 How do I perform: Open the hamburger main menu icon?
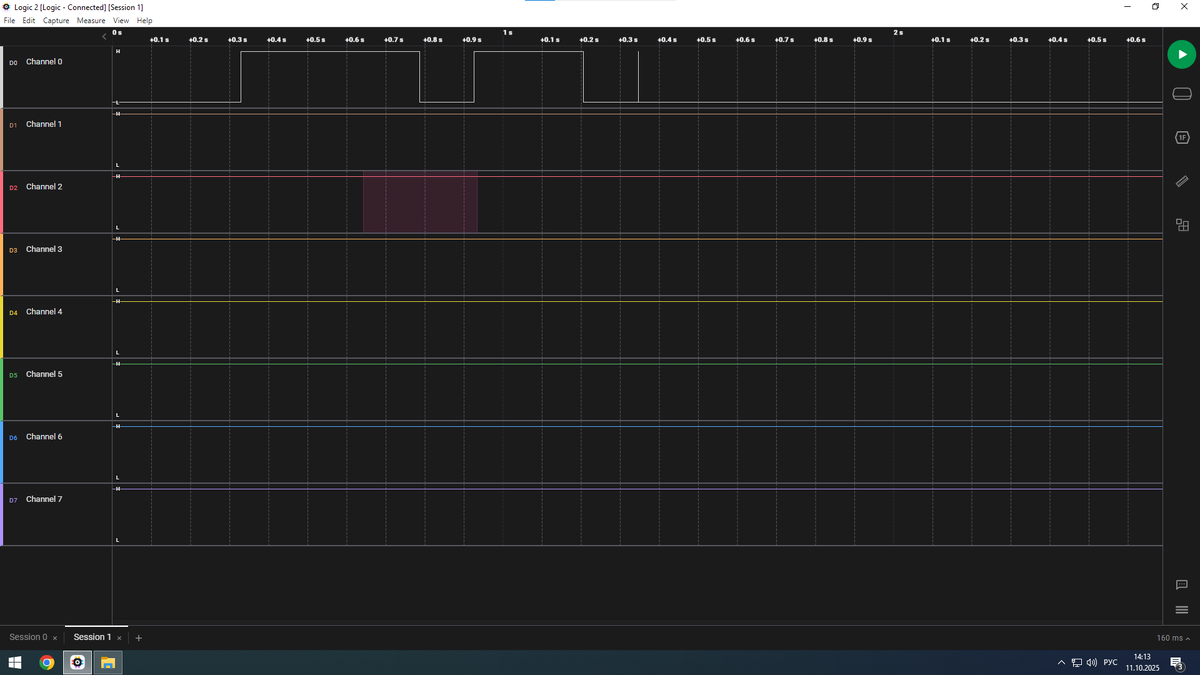click(x=1181, y=610)
